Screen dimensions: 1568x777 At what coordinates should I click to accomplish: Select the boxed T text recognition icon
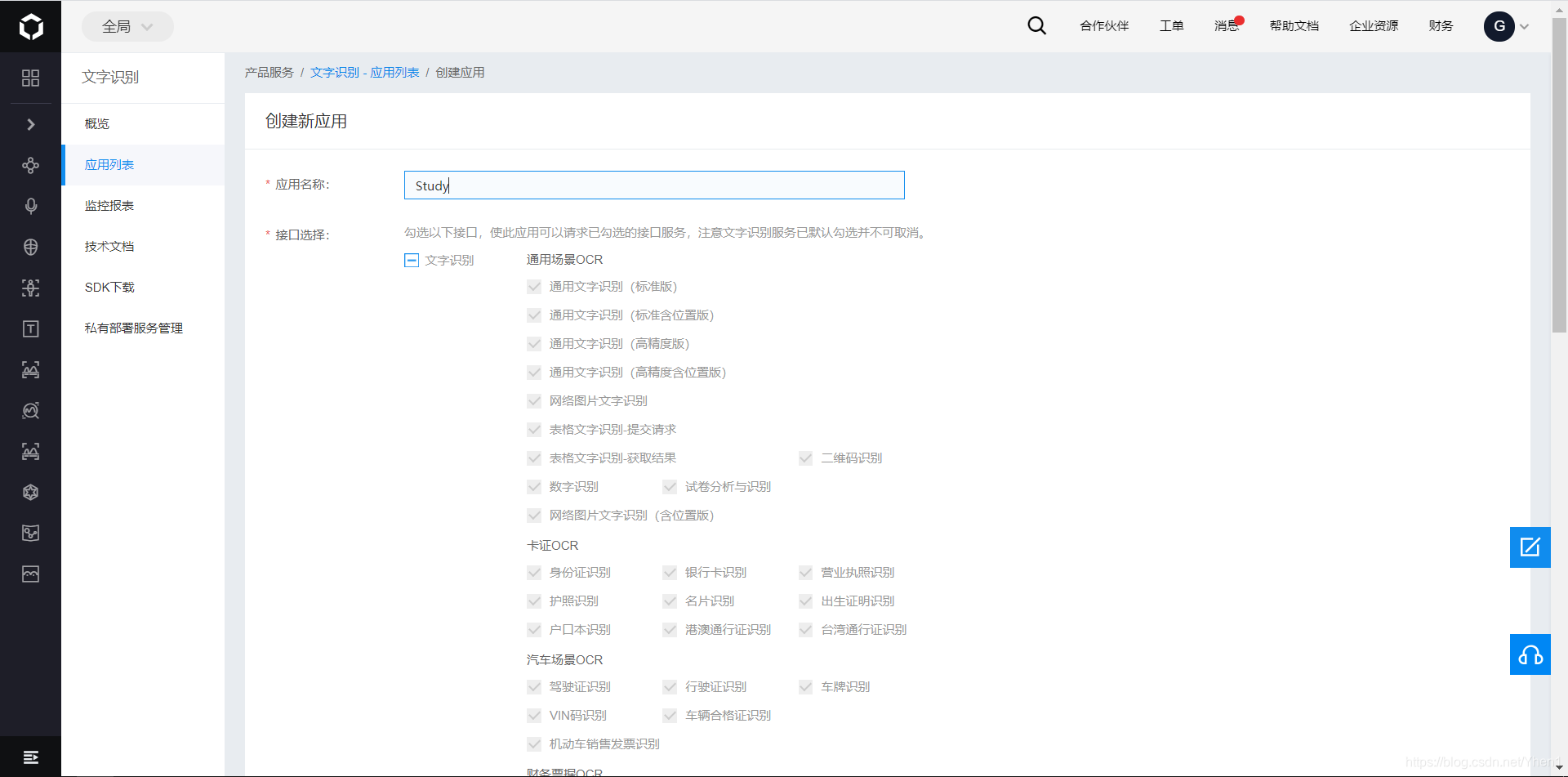coord(30,328)
